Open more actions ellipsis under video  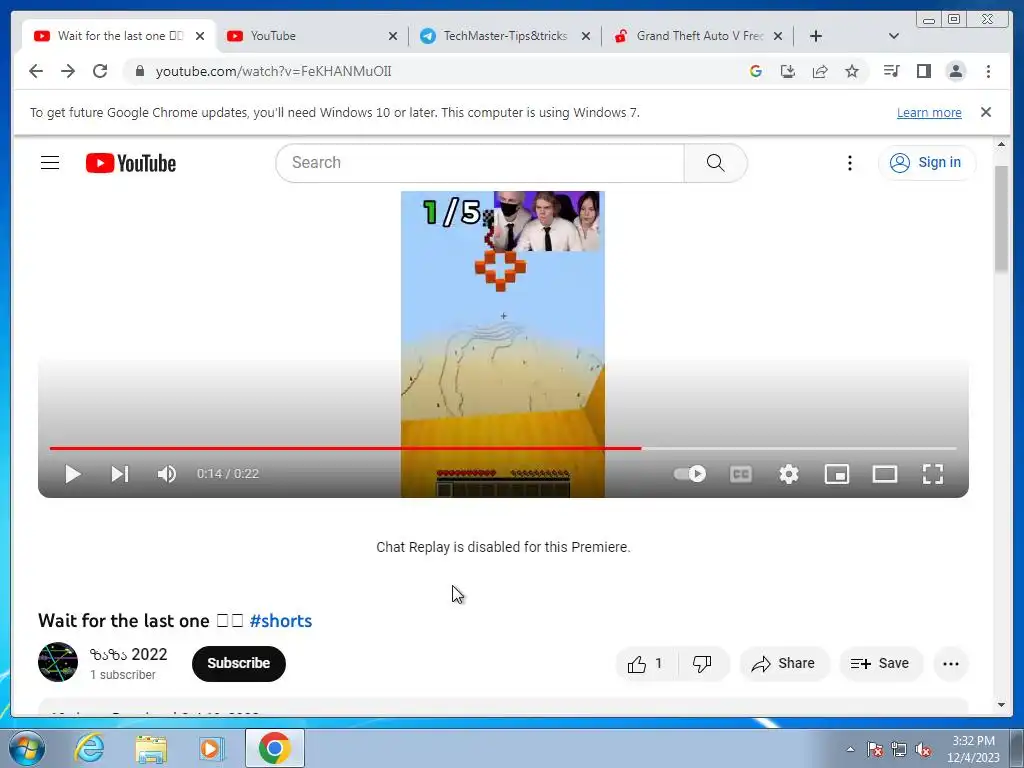click(x=951, y=664)
